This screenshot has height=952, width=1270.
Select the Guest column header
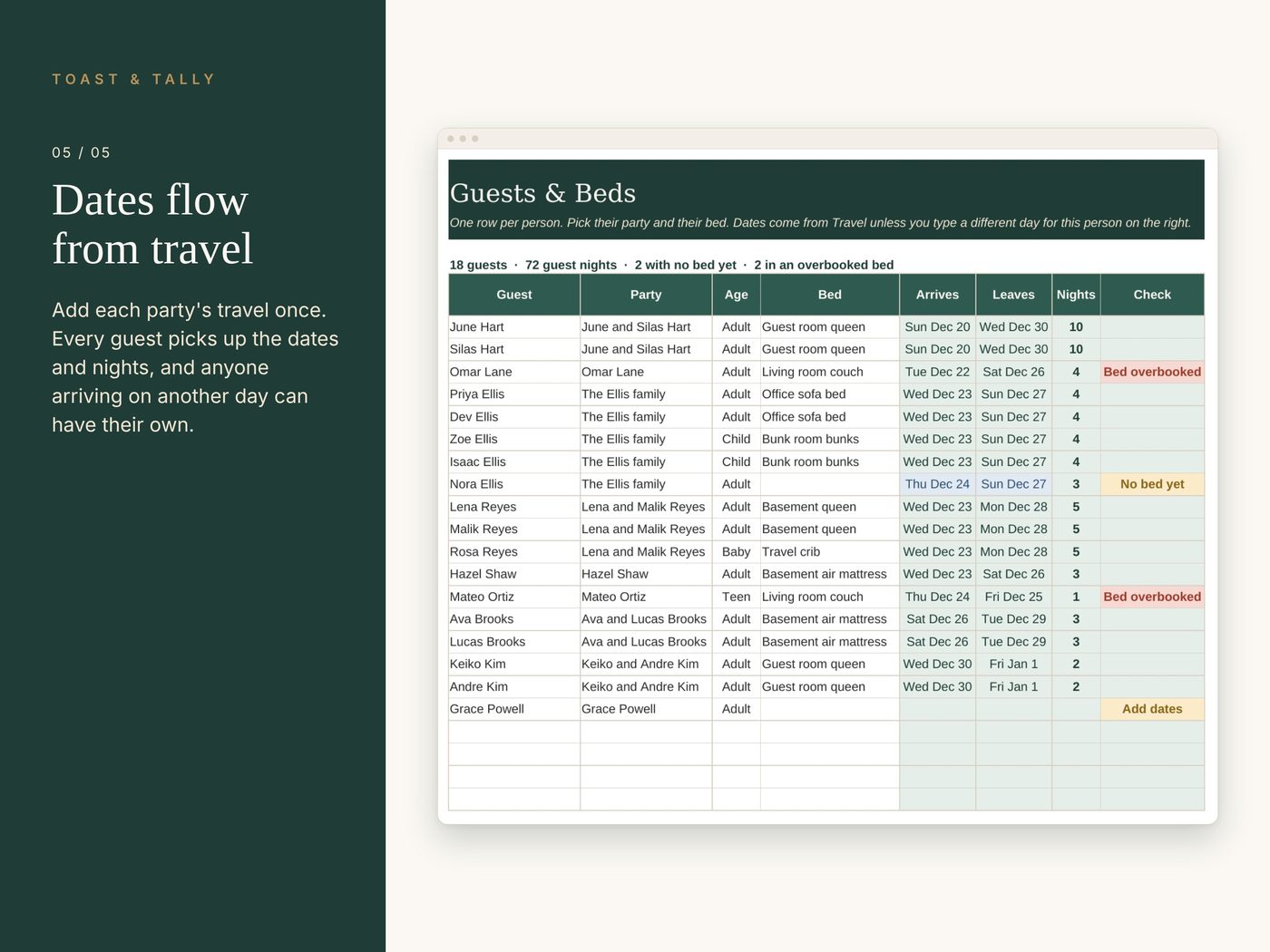pos(514,295)
